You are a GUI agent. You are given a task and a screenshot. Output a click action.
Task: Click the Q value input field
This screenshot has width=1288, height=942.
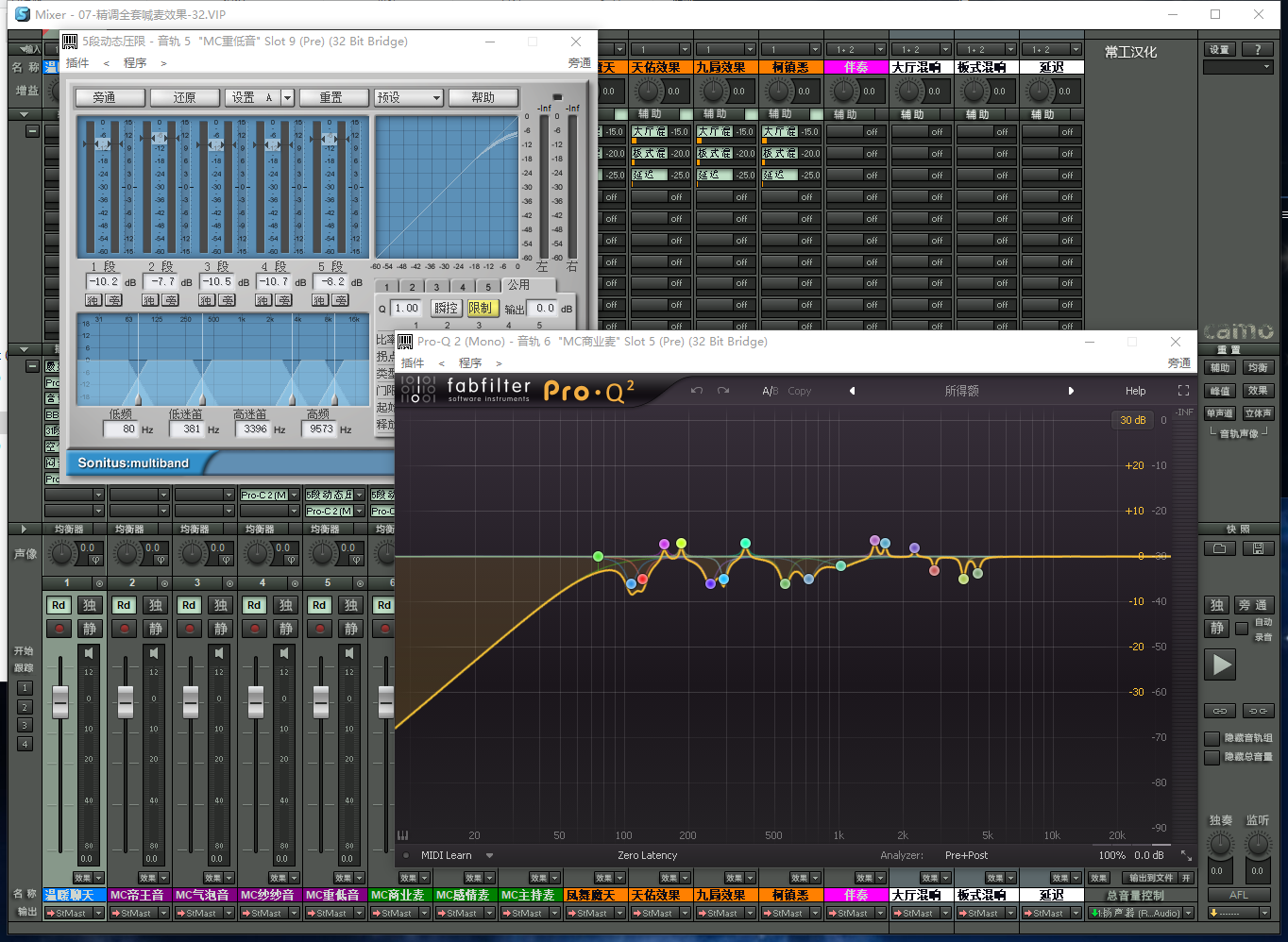(x=406, y=308)
